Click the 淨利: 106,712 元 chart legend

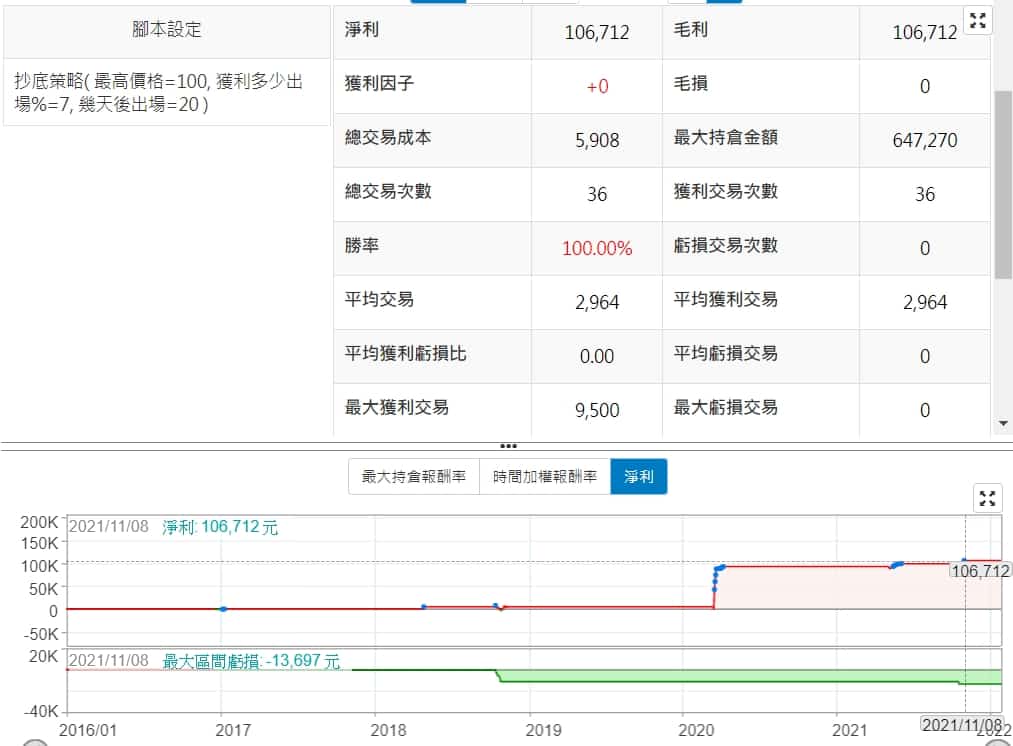(x=220, y=527)
